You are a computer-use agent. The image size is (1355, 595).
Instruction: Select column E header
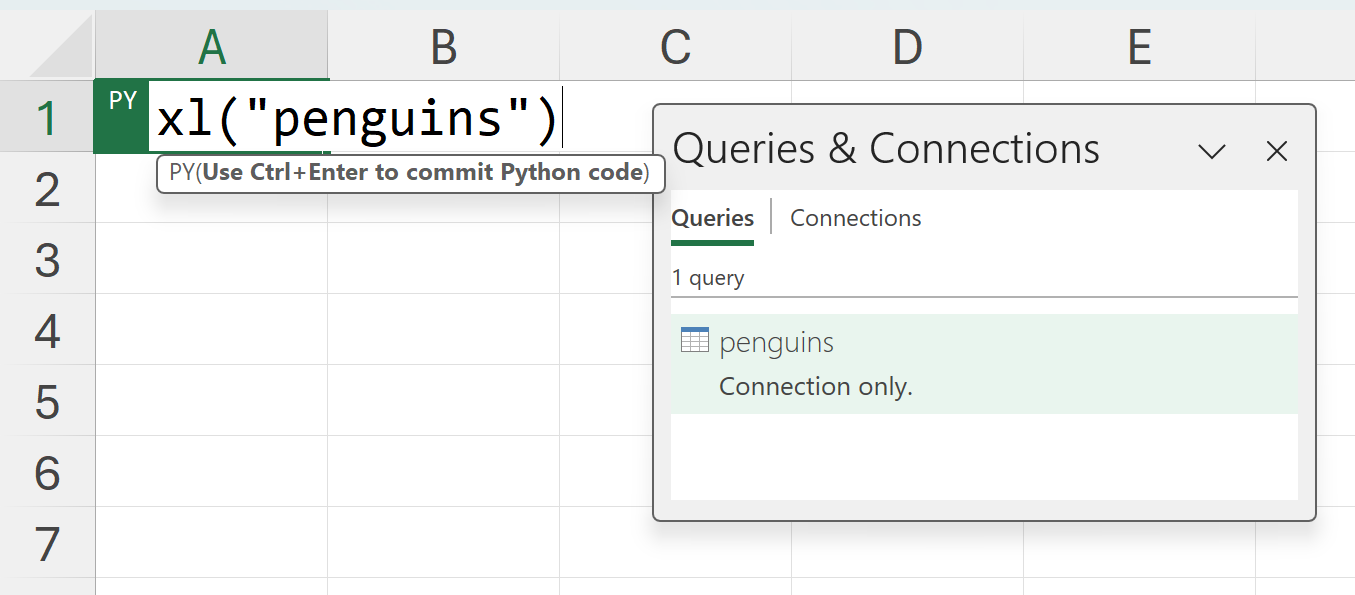[x=1139, y=46]
